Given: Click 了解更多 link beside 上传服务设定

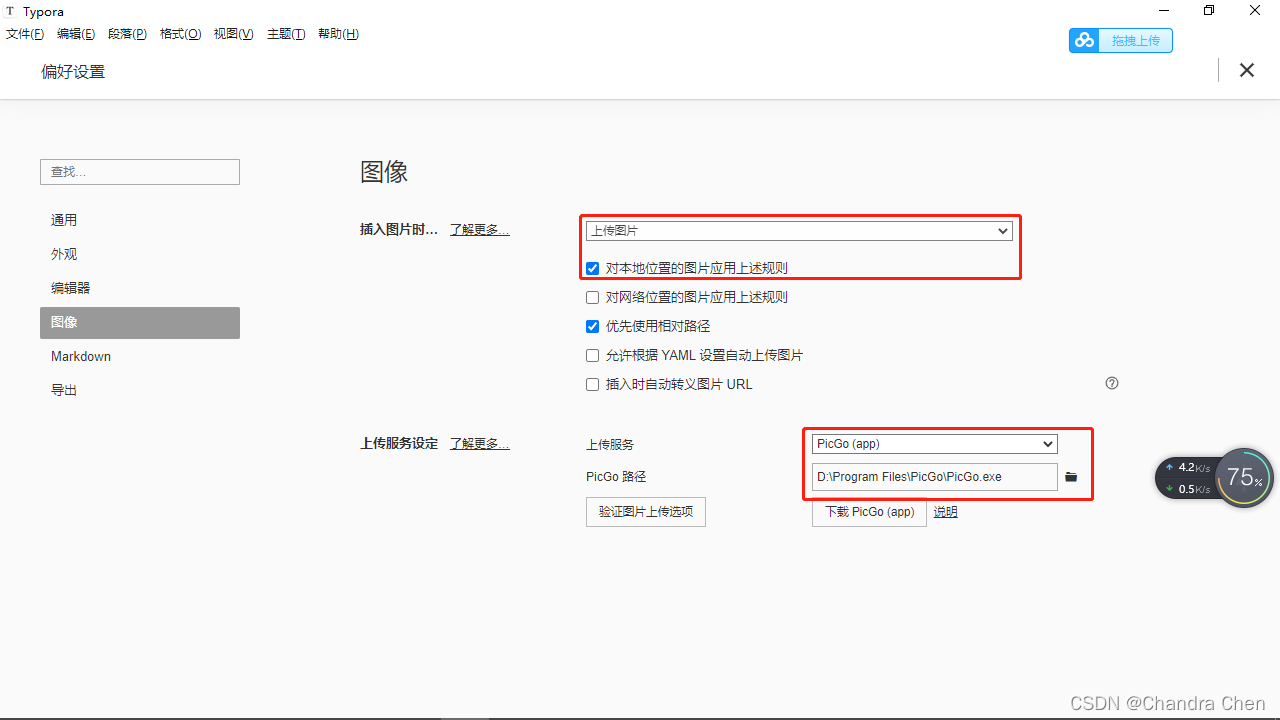Looking at the screenshot, I should [479, 444].
